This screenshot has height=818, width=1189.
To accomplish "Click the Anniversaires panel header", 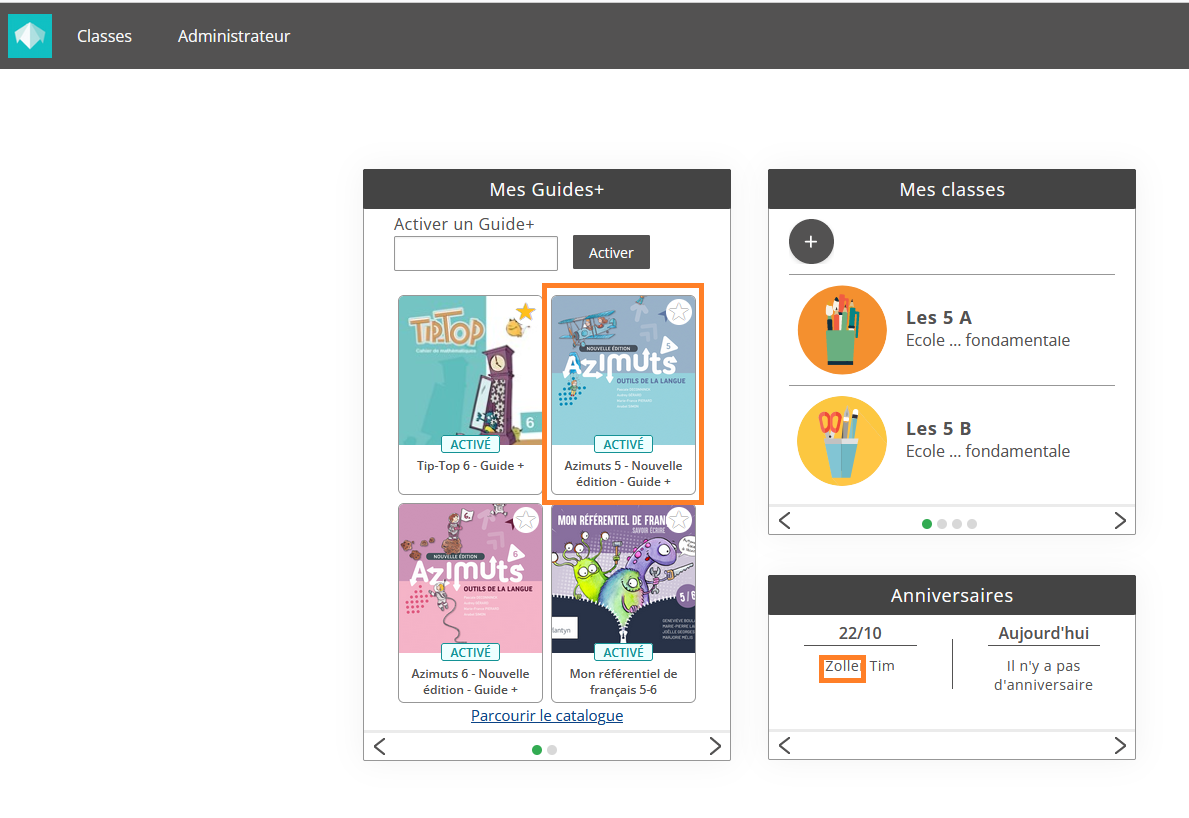I will tap(952, 595).
